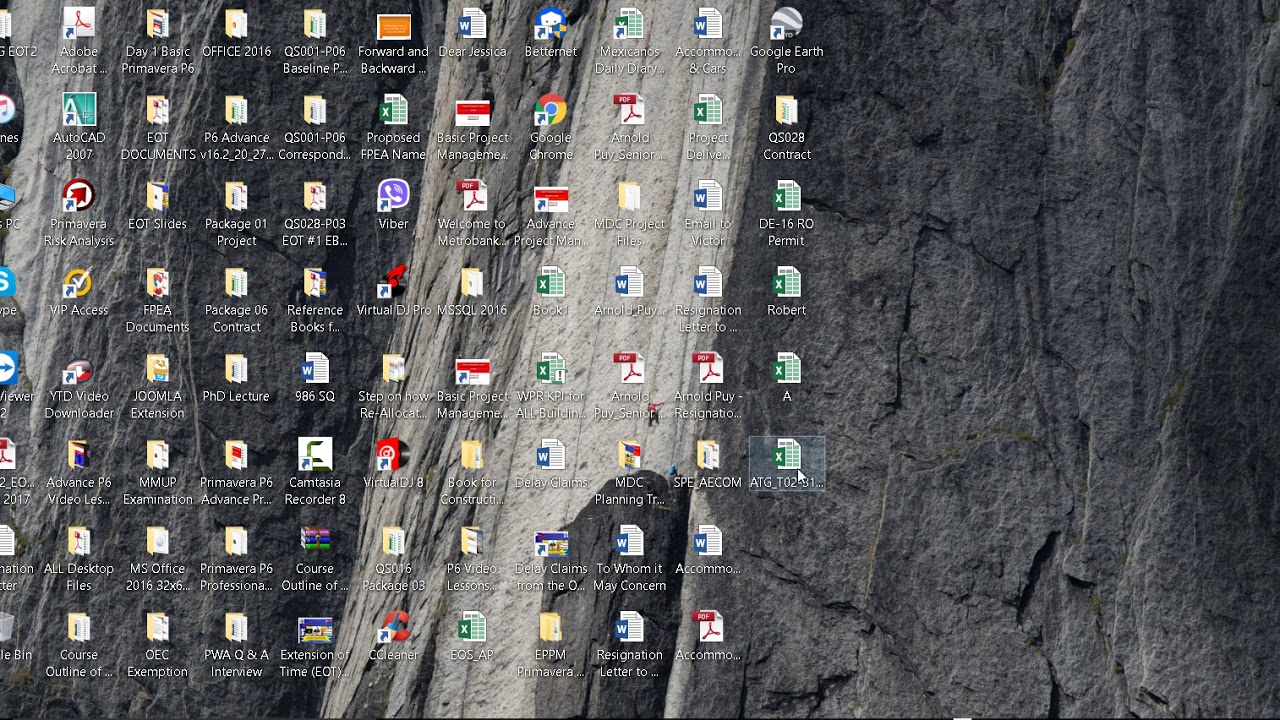The image size is (1280, 720).
Task: Select the EOT Slides folder
Action: coord(157,196)
